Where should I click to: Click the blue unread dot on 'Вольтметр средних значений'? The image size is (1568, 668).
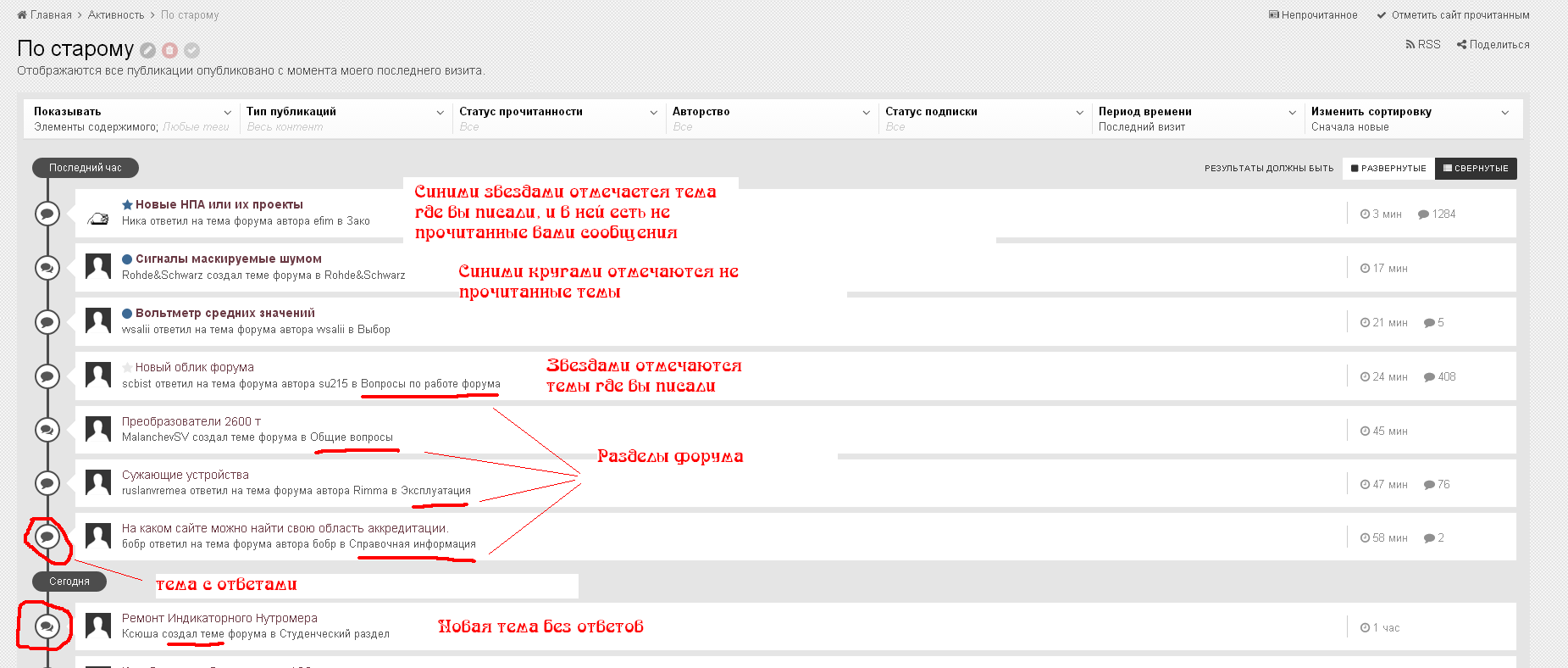(x=127, y=314)
